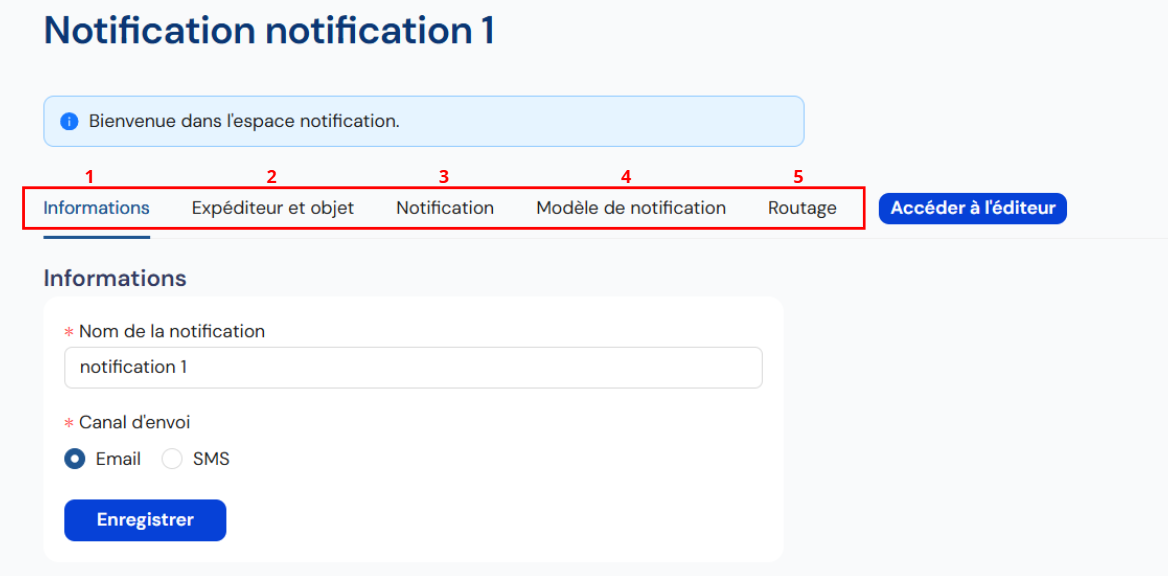Click the SMS option label
This screenshot has width=1168, height=576.
(212, 459)
